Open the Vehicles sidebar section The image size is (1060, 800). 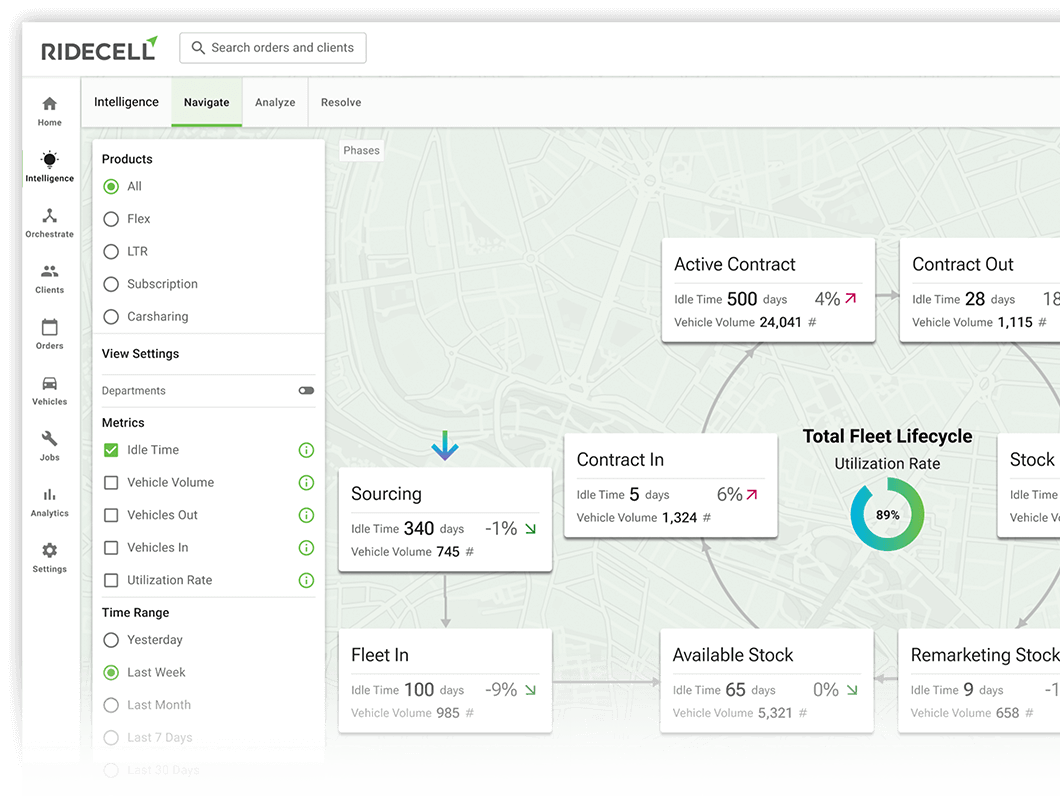49,390
